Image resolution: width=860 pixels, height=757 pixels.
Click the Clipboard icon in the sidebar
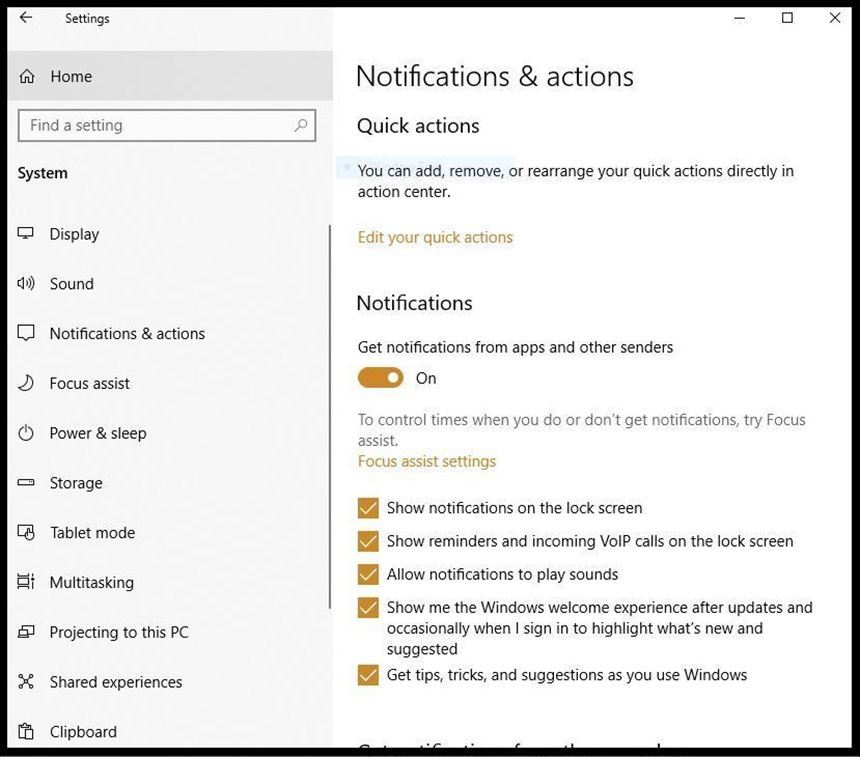click(26, 732)
